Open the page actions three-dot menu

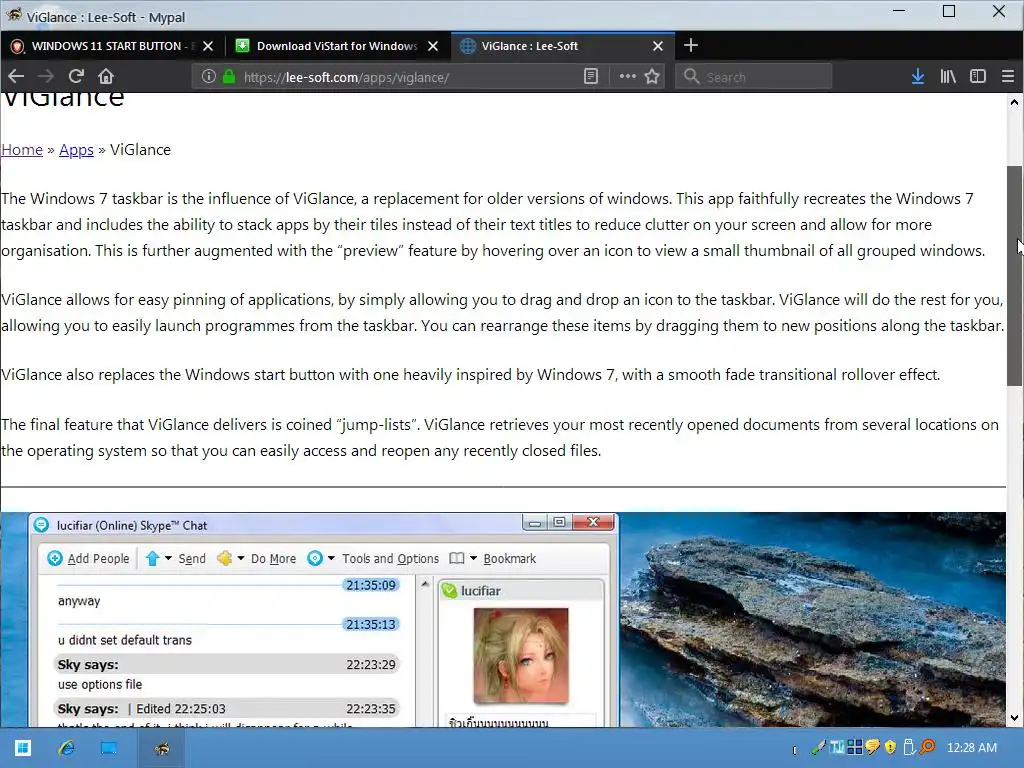[x=627, y=76]
